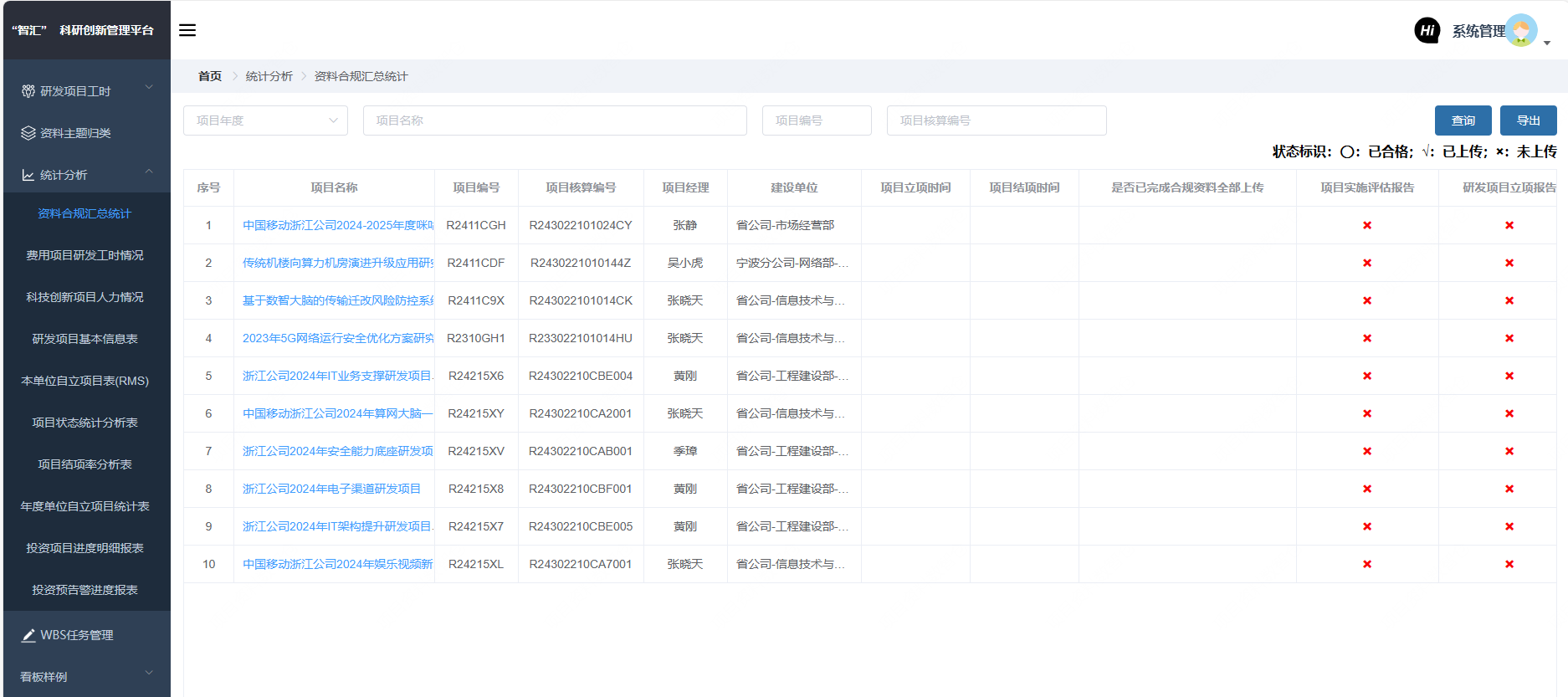Select 项目结项率分析表 in sidebar
This screenshot has height=697, width=1568.
click(85, 464)
